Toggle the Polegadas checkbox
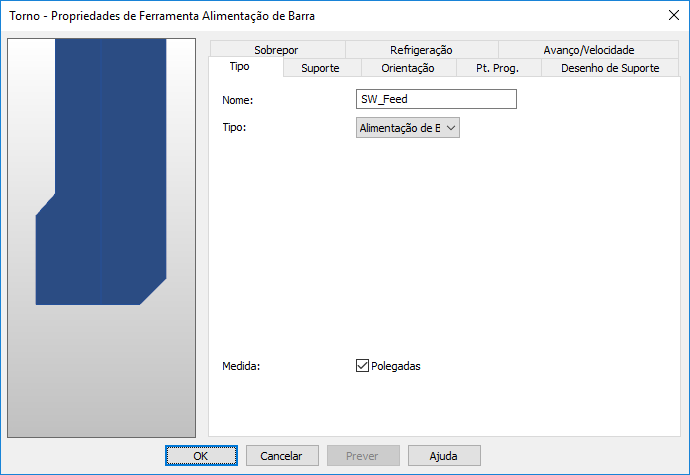690x475 pixels. point(362,365)
